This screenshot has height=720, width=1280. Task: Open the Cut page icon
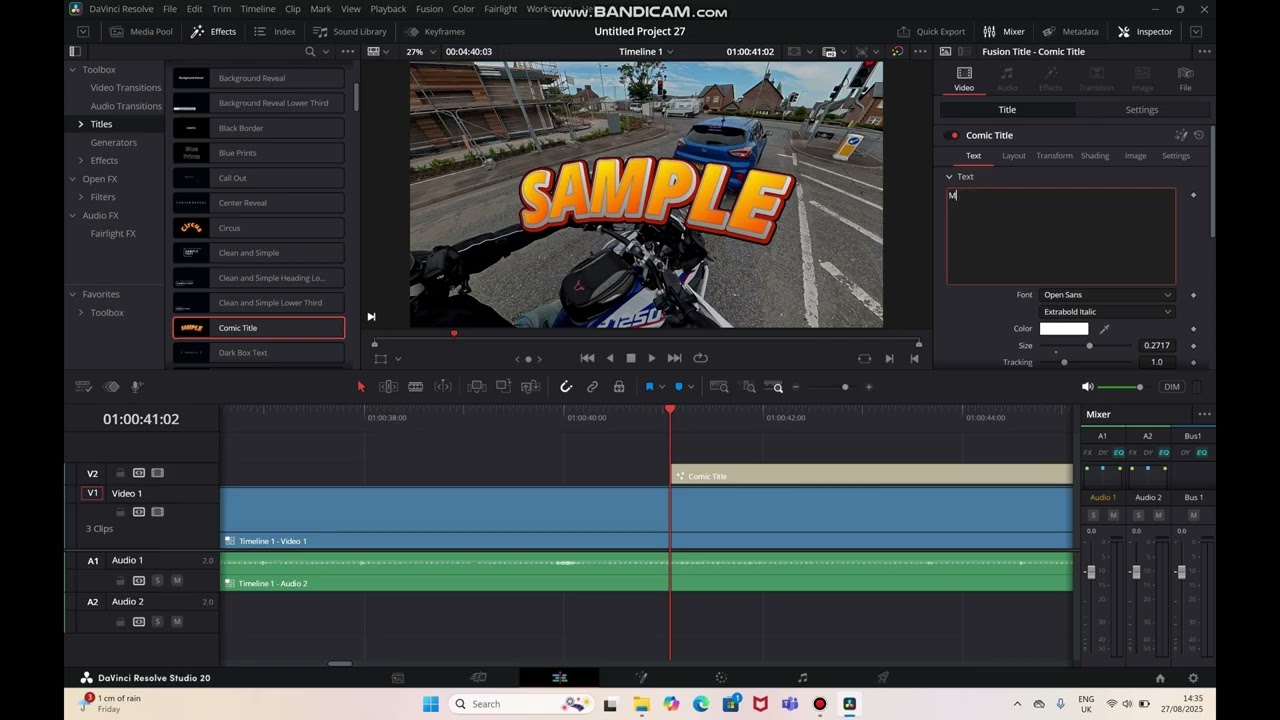coord(479,678)
